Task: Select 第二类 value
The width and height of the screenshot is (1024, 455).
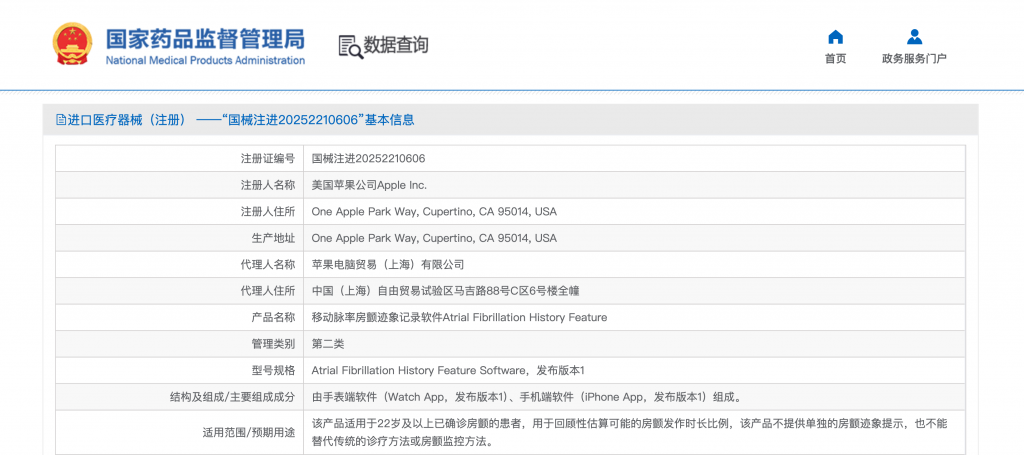Action: point(328,343)
